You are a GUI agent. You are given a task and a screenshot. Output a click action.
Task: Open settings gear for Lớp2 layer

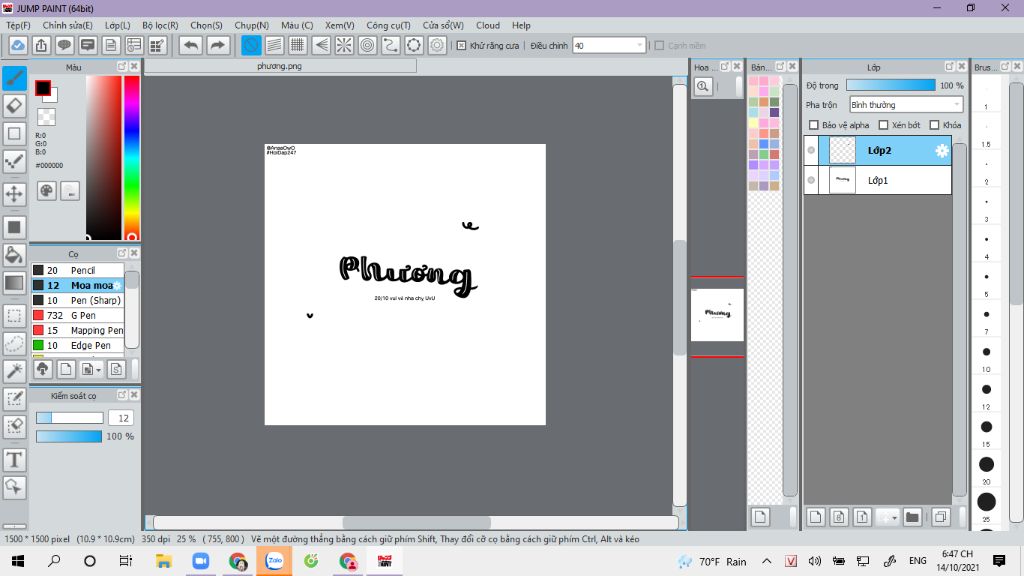click(x=941, y=151)
